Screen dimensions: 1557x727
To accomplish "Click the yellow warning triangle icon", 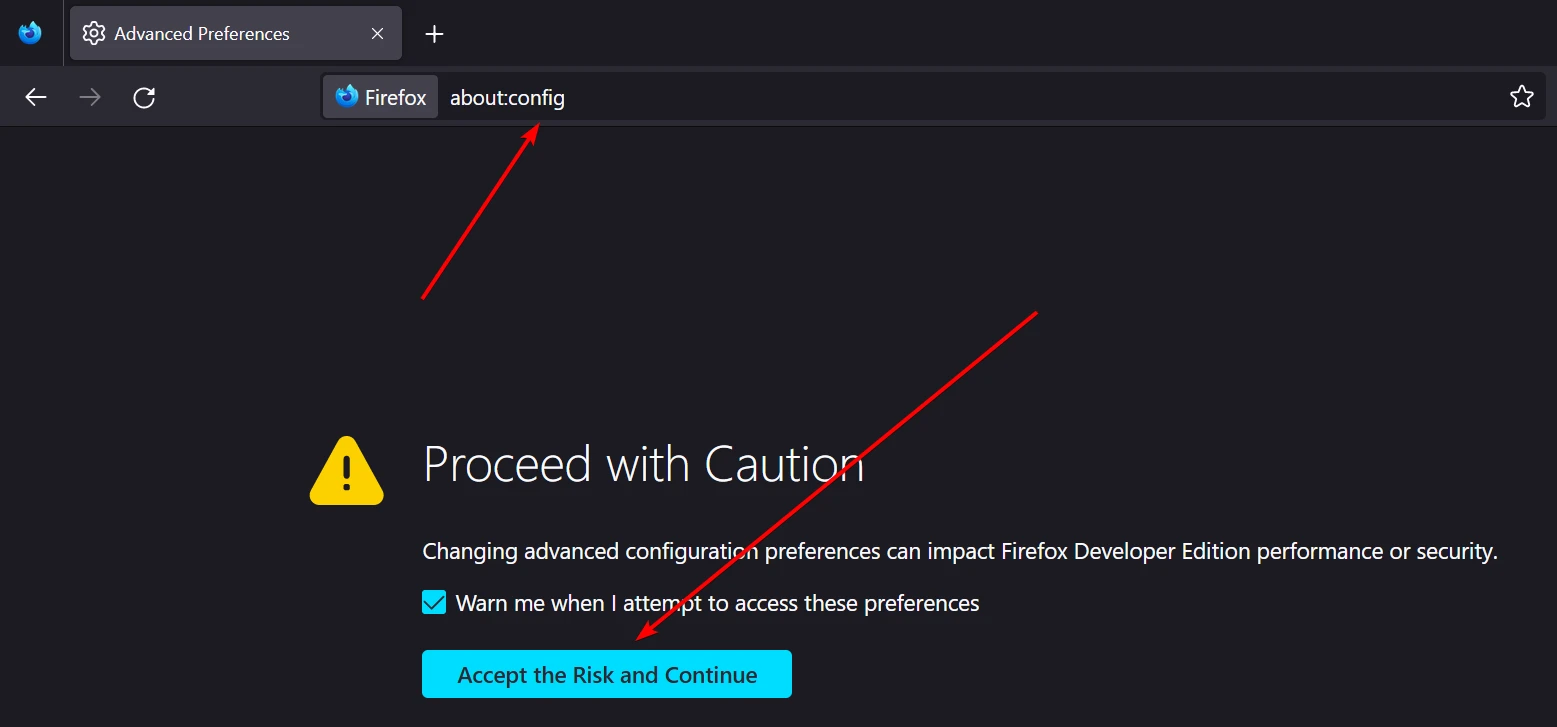I will click(x=347, y=470).
